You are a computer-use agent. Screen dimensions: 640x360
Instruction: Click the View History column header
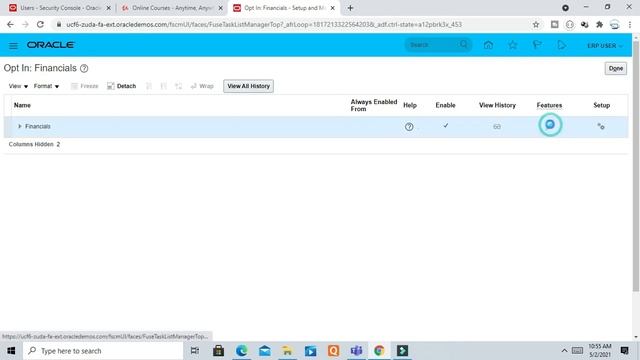(x=498, y=105)
